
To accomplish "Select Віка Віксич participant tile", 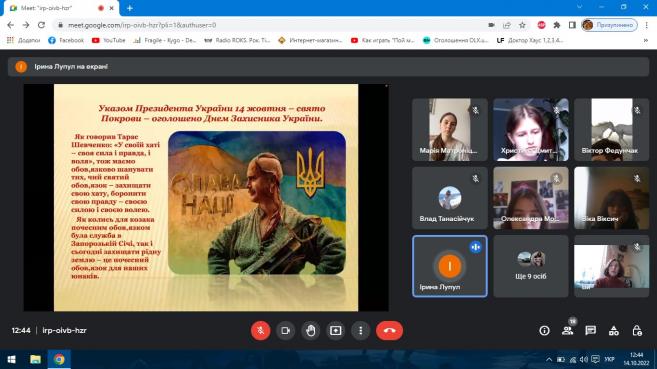I will [611, 198].
